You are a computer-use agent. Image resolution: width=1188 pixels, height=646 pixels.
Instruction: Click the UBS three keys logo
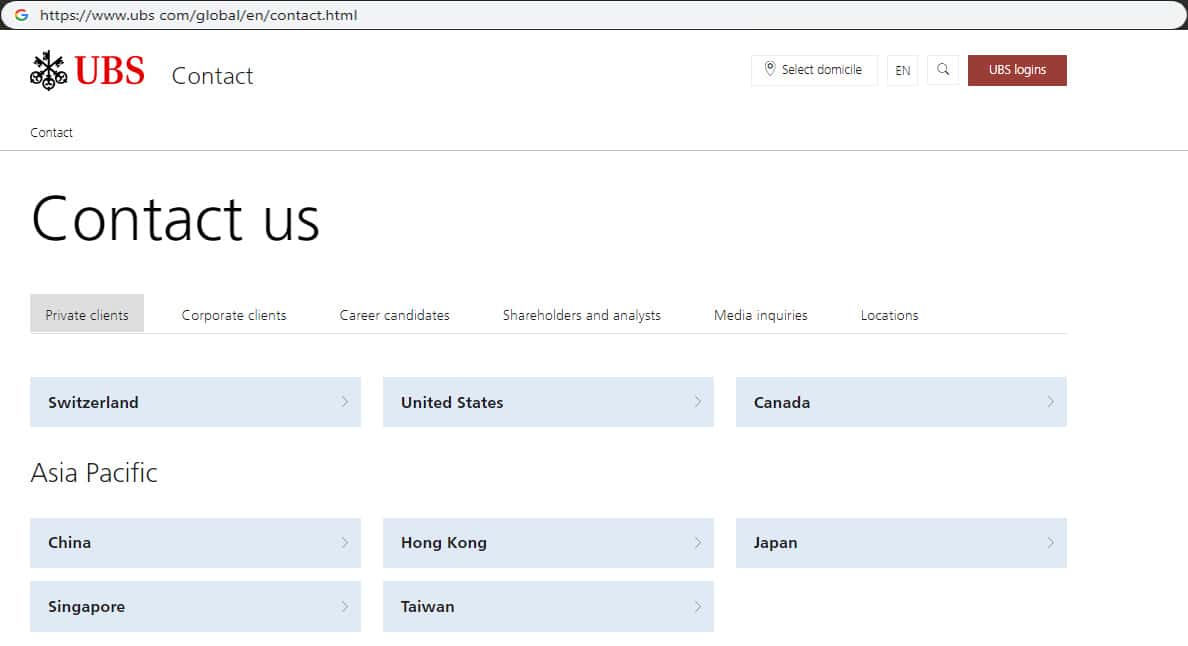coord(48,71)
